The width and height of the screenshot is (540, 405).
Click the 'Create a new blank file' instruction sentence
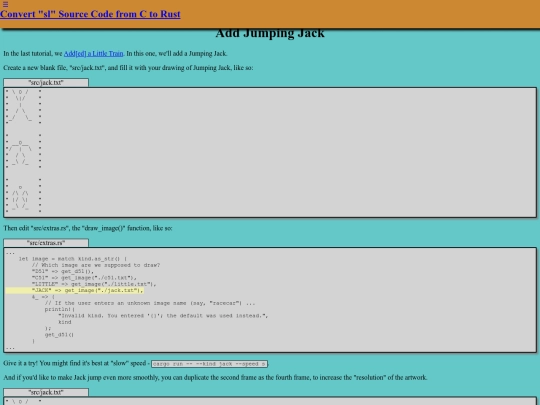[x=128, y=68]
